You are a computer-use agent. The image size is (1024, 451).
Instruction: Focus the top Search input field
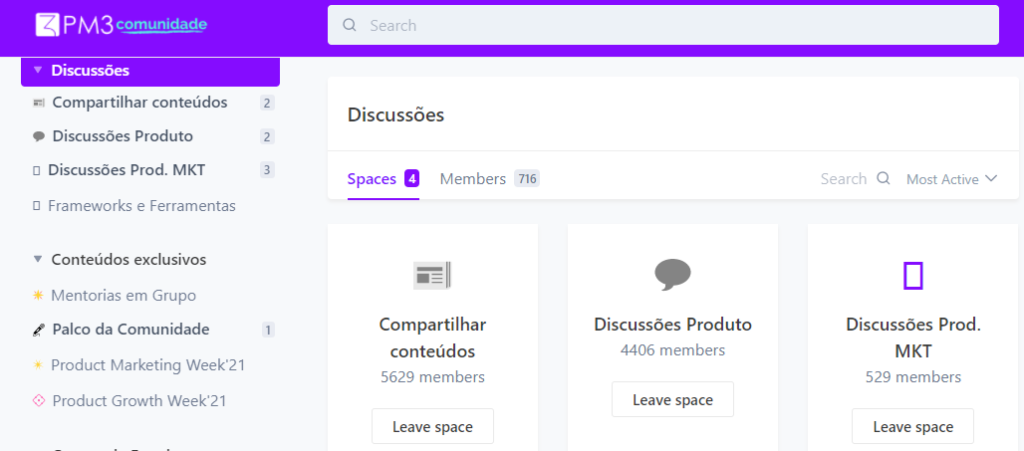click(663, 25)
